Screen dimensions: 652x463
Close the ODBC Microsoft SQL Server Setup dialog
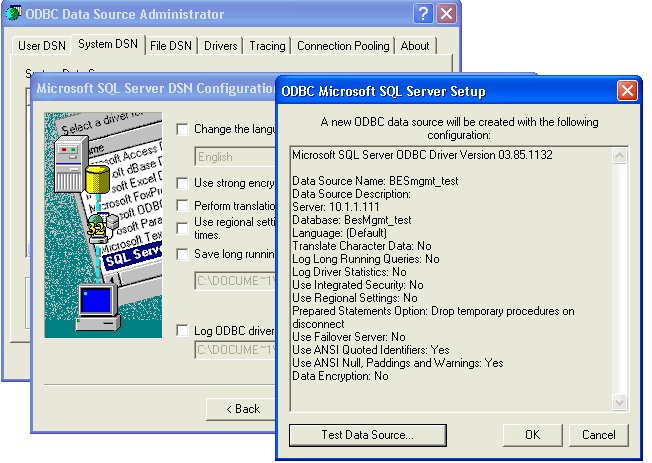click(x=627, y=91)
